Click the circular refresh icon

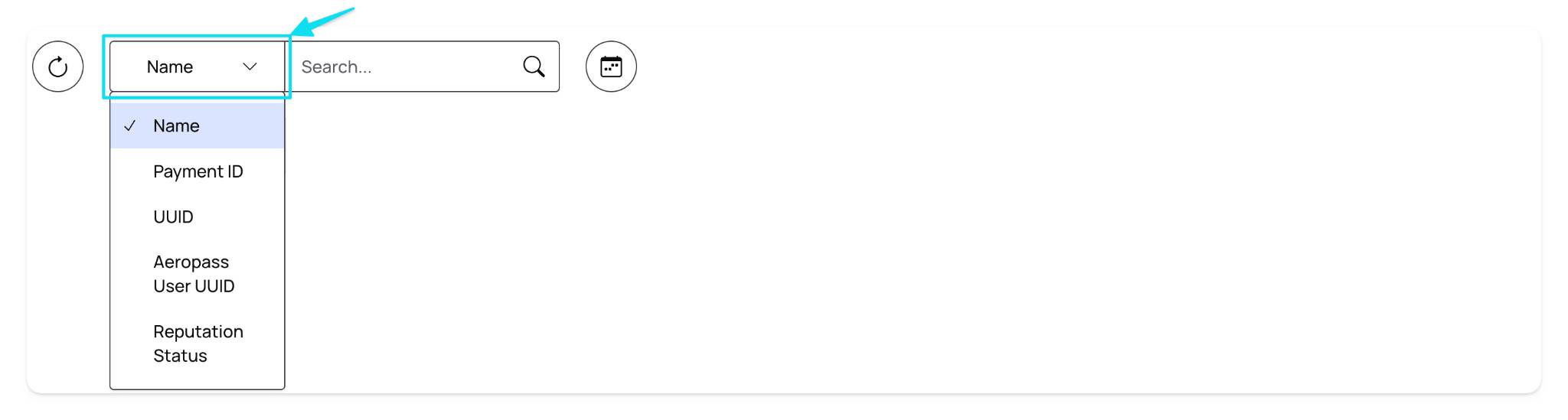coord(57,67)
